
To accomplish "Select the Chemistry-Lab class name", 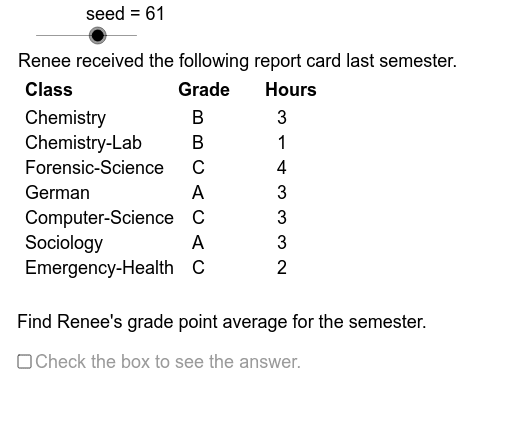I will [83, 143].
